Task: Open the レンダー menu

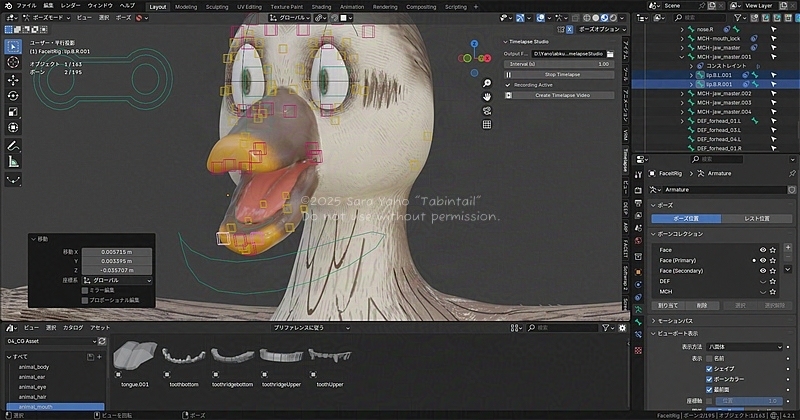Action: [70, 6]
